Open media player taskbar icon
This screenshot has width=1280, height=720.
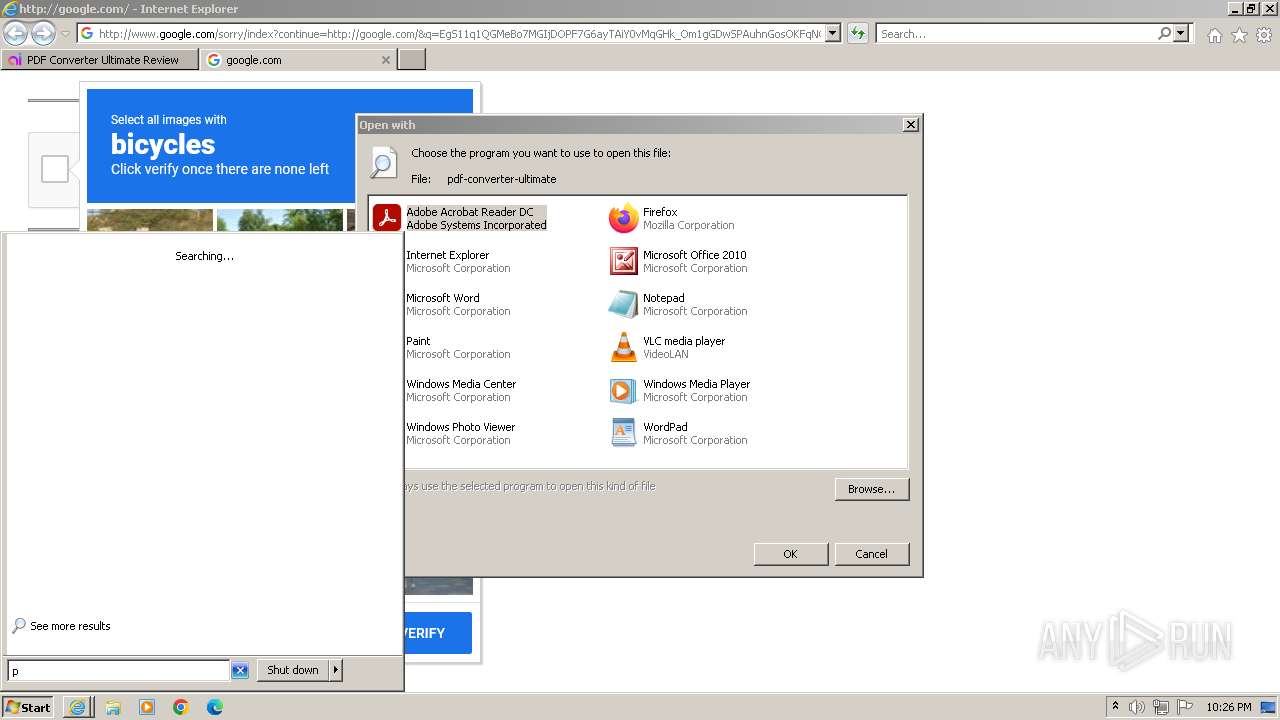pos(147,707)
